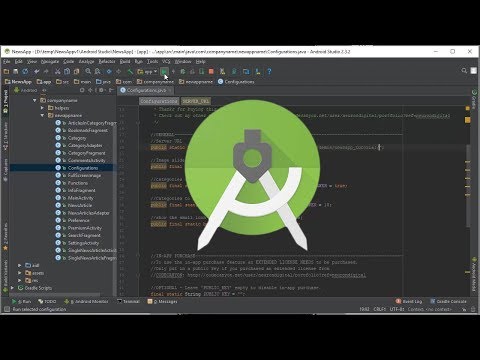Open the Android Monitor tool window tab
The height and width of the screenshot is (360, 480).
(x=86, y=301)
